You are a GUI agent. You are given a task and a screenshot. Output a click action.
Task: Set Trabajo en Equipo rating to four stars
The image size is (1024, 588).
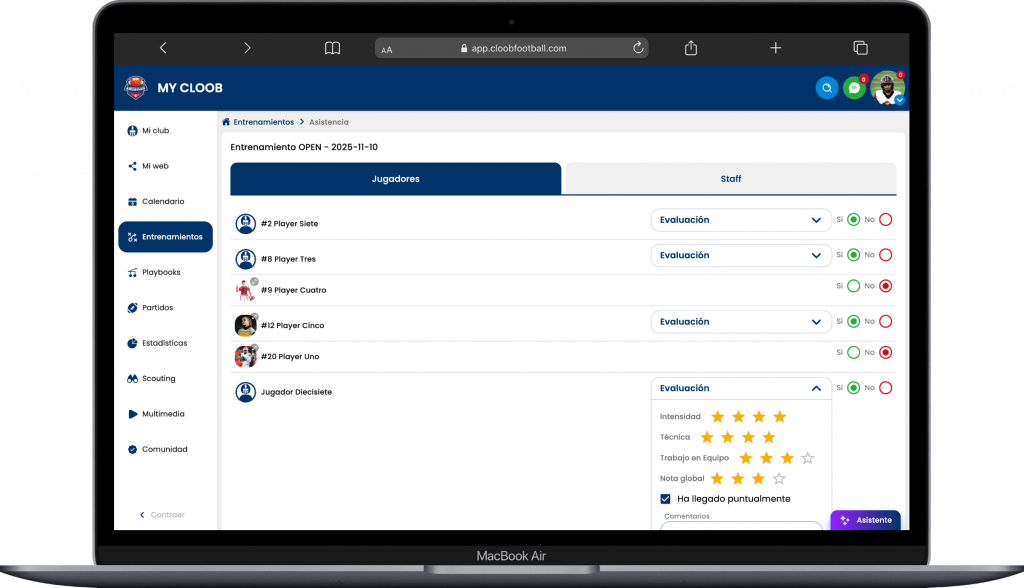(808, 458)
